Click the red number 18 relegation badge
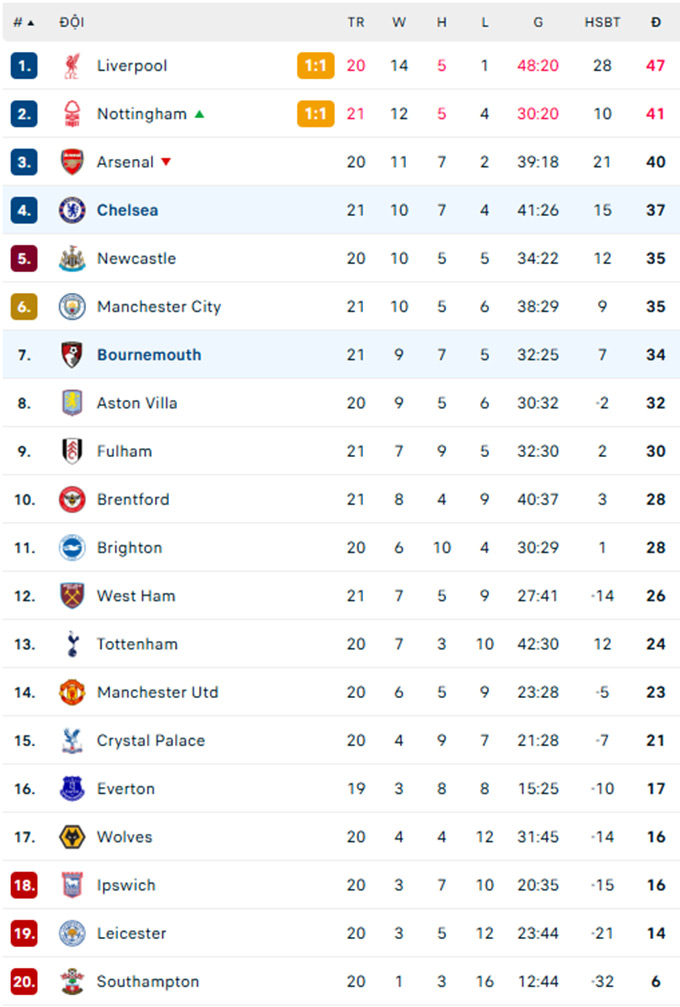Viewport: 680px width, 1007px height. pyautogui.click(x=24, y=885)
